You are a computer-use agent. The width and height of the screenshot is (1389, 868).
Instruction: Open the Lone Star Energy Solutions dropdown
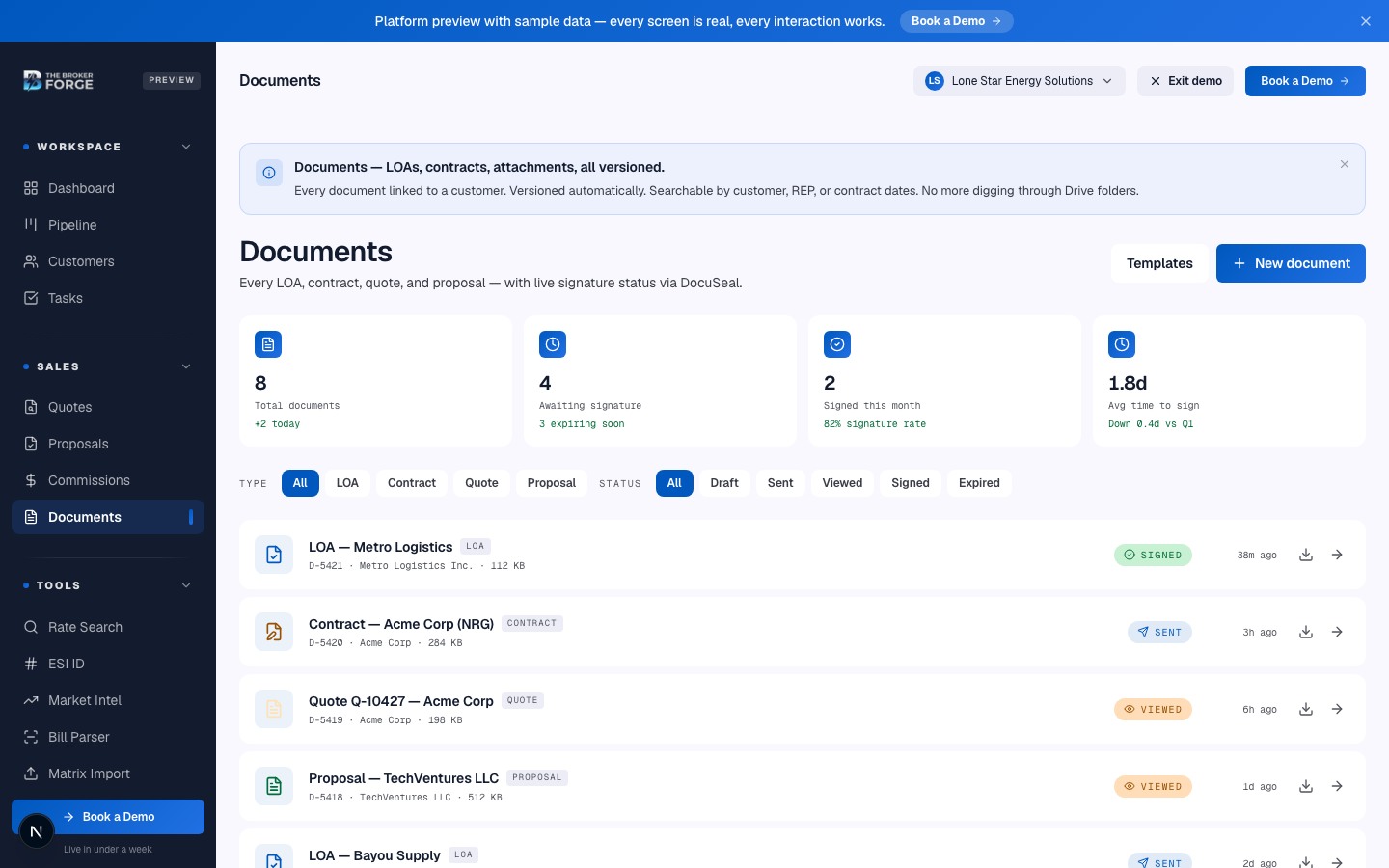[x=1020, y=81]
